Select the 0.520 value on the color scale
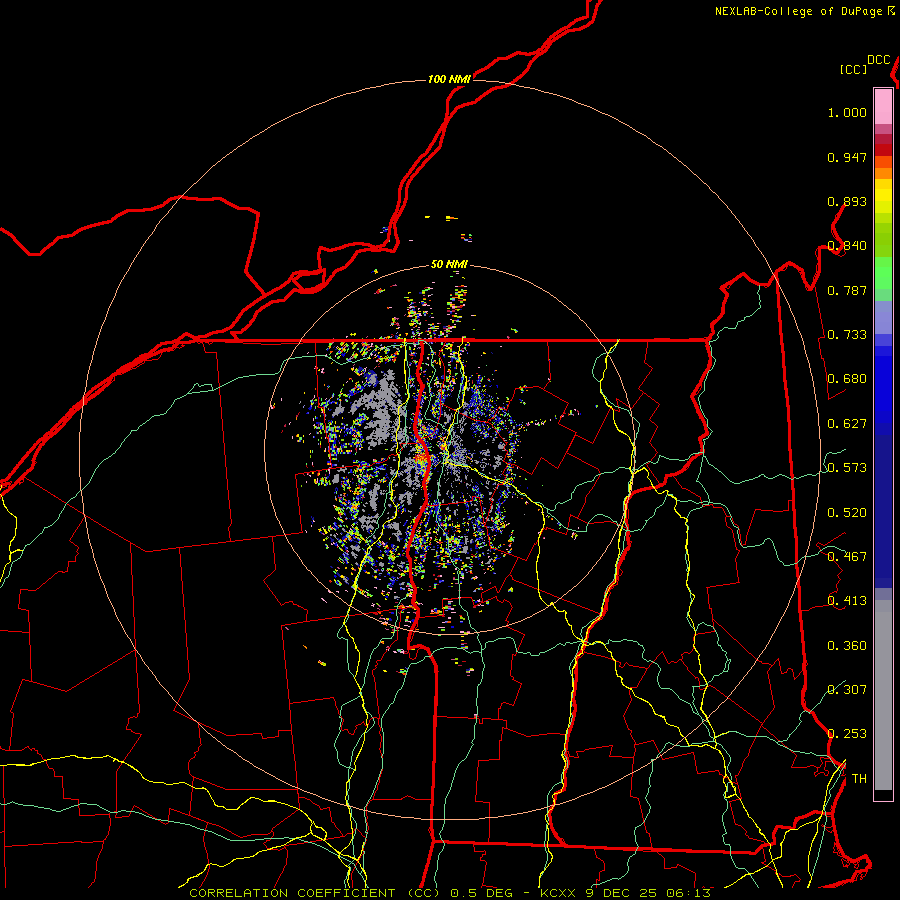This screenshot has height=900, width=900. 847,513
